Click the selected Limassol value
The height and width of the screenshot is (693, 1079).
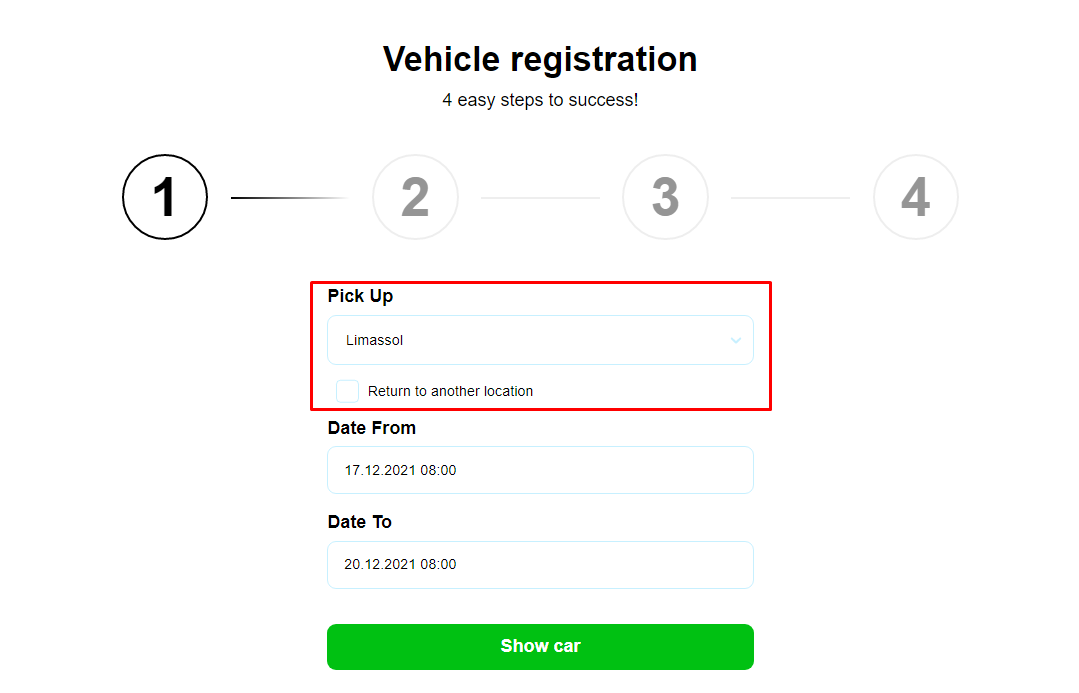tap(375, 341)
